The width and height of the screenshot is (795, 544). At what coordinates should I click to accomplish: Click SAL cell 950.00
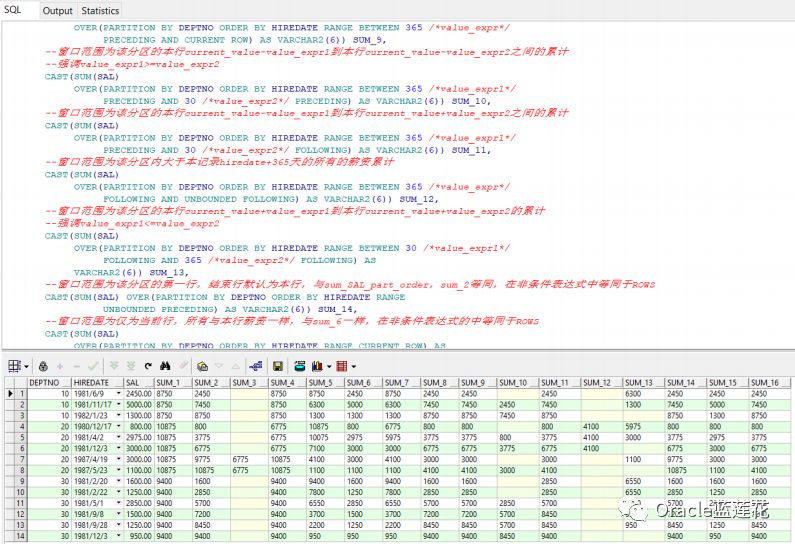[x=139, y=536]
